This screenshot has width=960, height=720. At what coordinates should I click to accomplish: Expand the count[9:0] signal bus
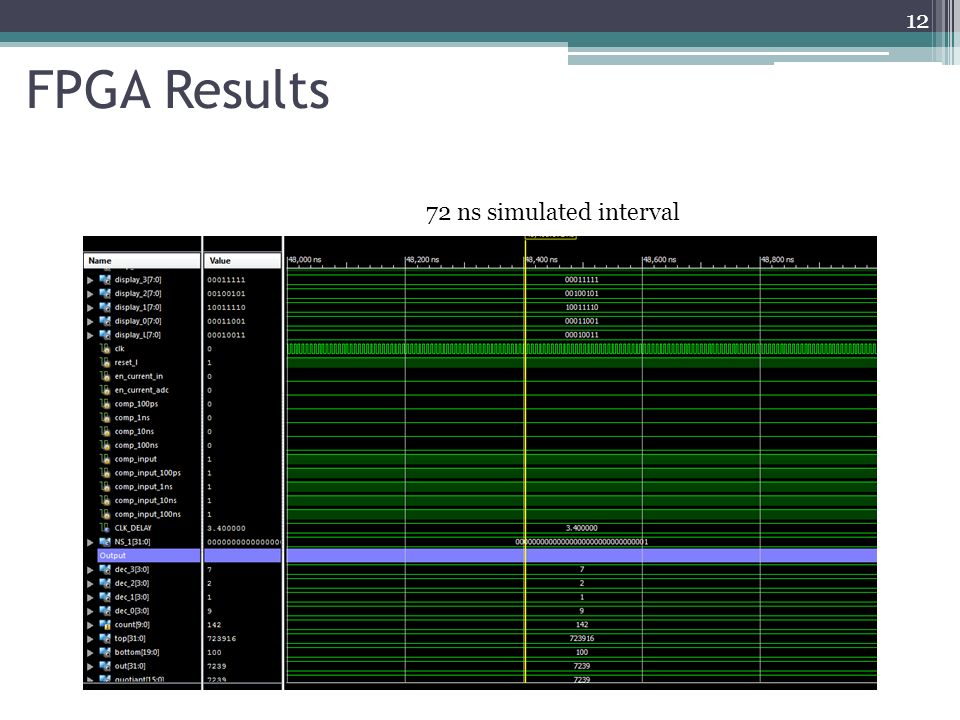tap(91, 625)
